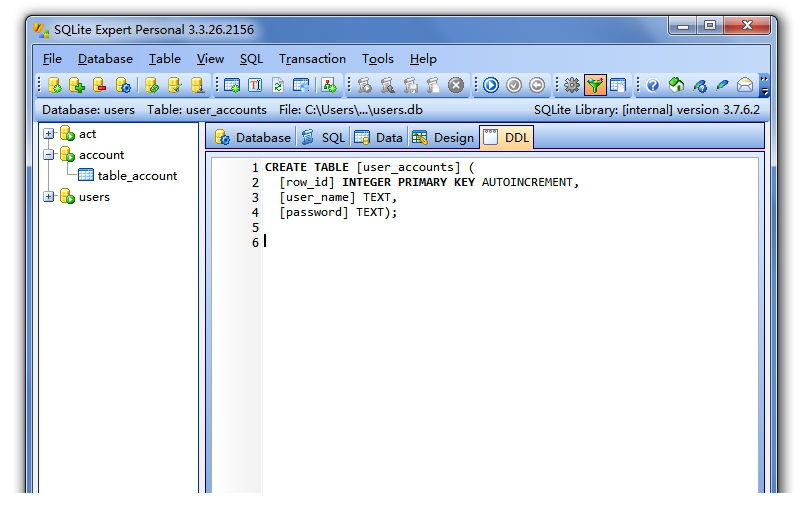Screen dimensions: 800x512
Task: Click the 'Table: user_accounts' status text
Action: pyautogui.click(x=207, y=110)
